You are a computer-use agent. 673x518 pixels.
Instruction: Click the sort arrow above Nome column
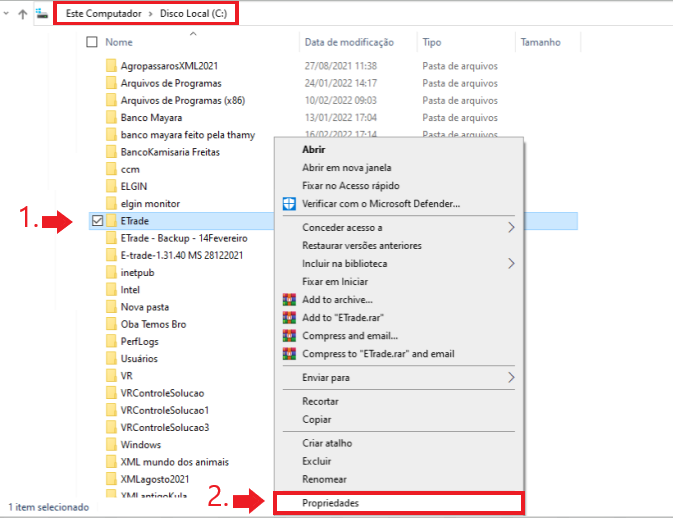click(193, 33)
